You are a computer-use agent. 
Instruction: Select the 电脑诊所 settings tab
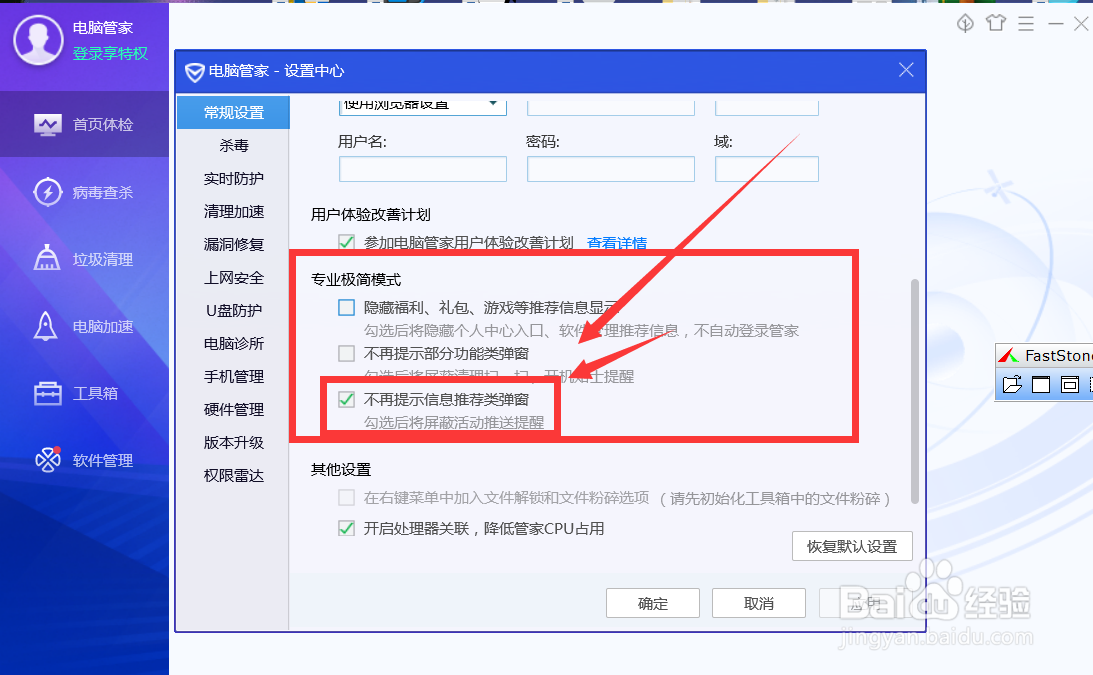(x=234, y=344)
